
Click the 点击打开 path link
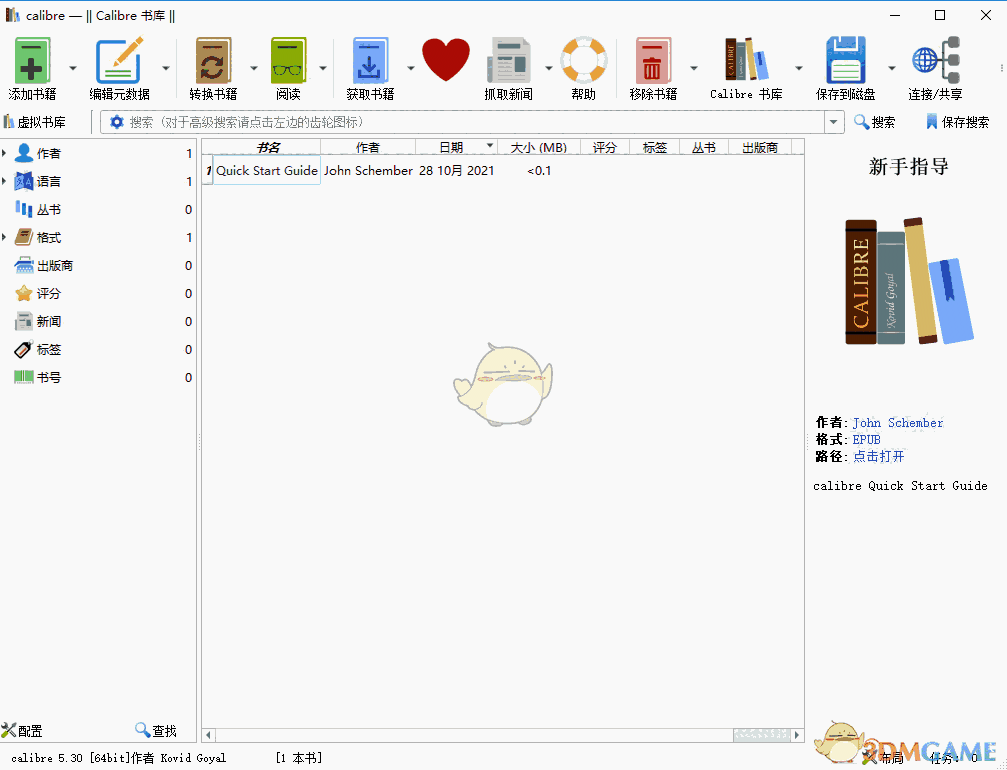click(x=878, y=456)
